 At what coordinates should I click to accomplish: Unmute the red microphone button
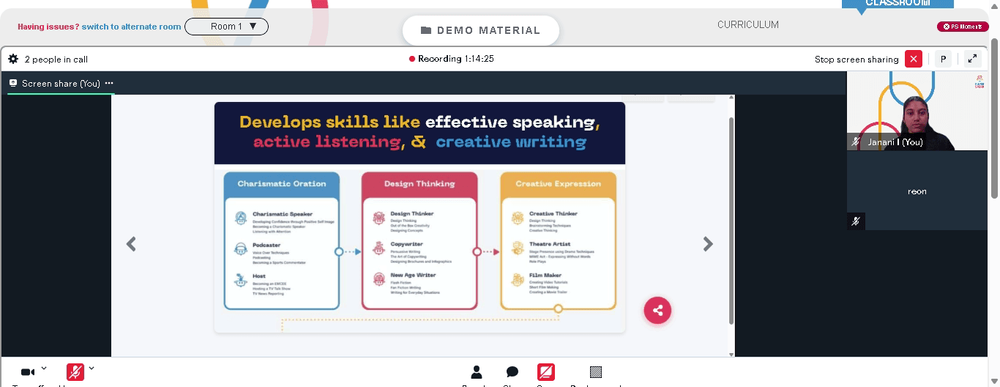click(75, 372)
